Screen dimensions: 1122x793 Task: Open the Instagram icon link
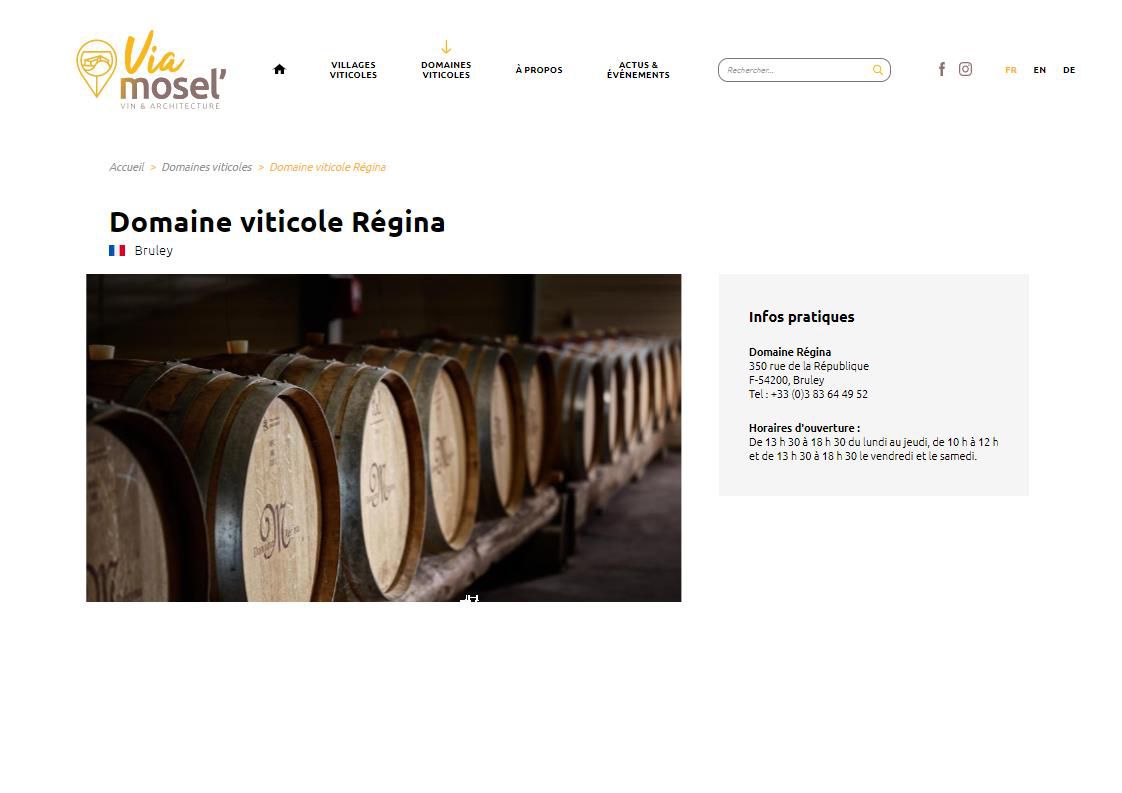click(x=965, y=69)
